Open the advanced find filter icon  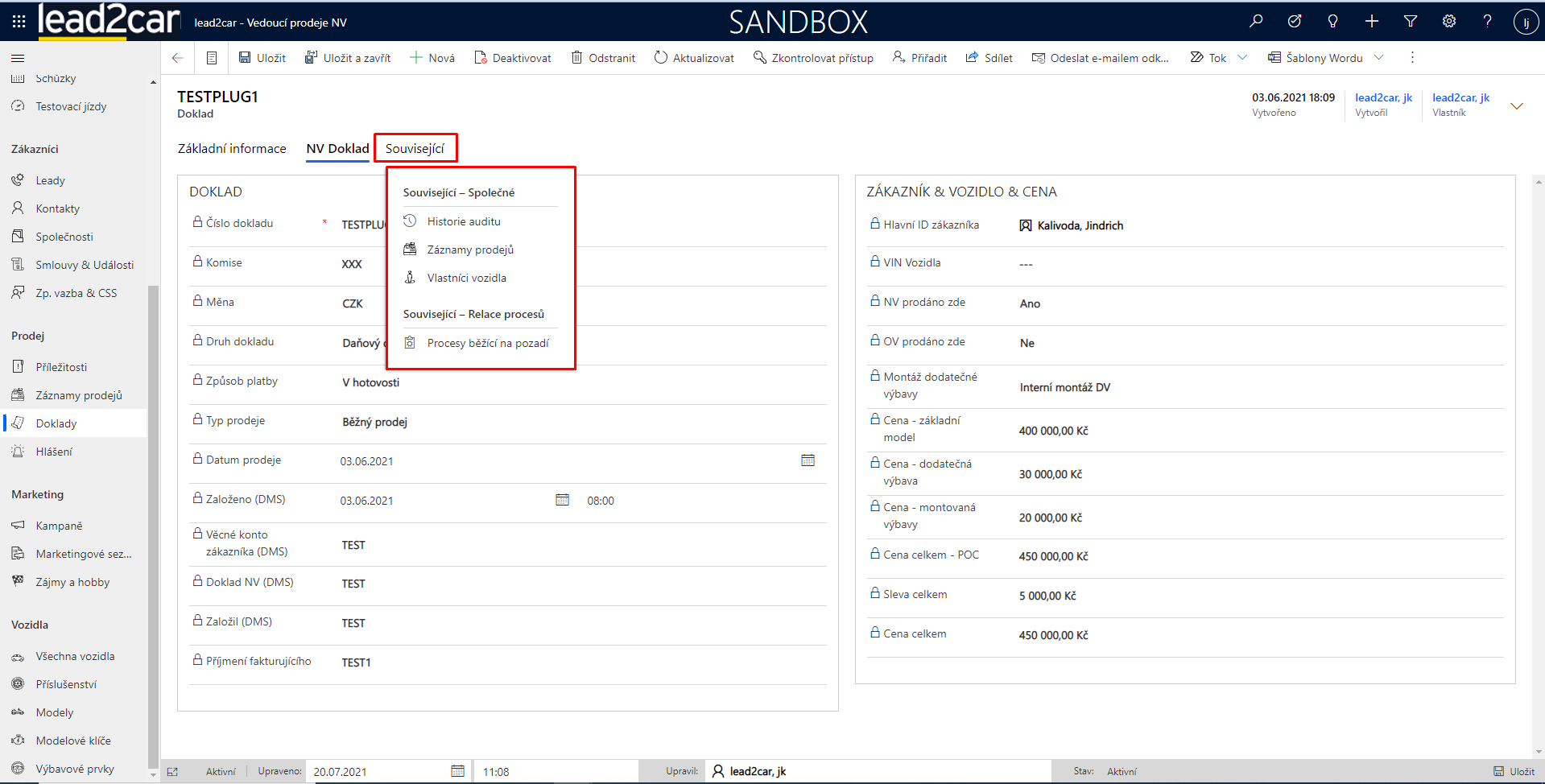1411,22
